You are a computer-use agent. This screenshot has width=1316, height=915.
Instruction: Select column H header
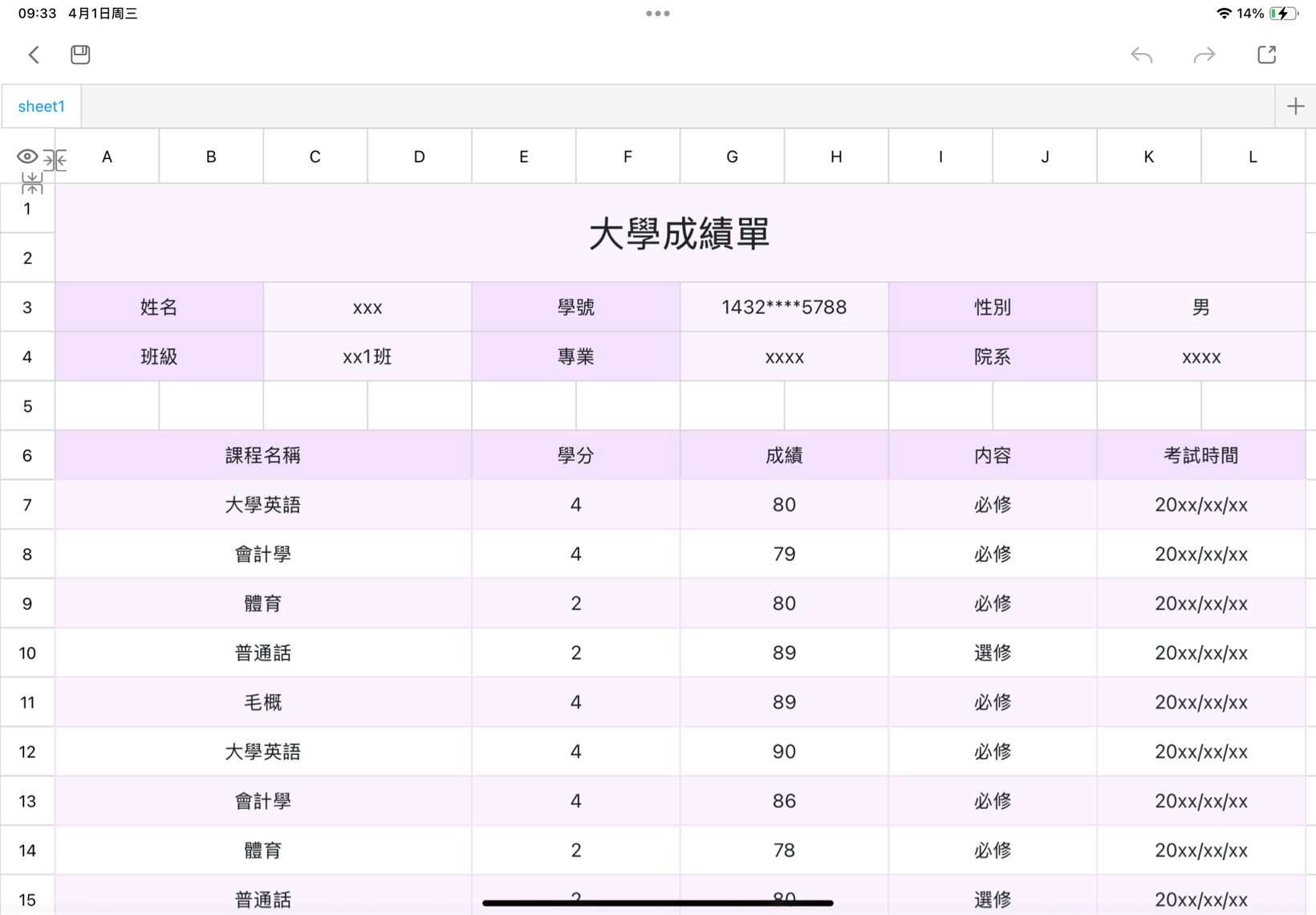(836, 157)
